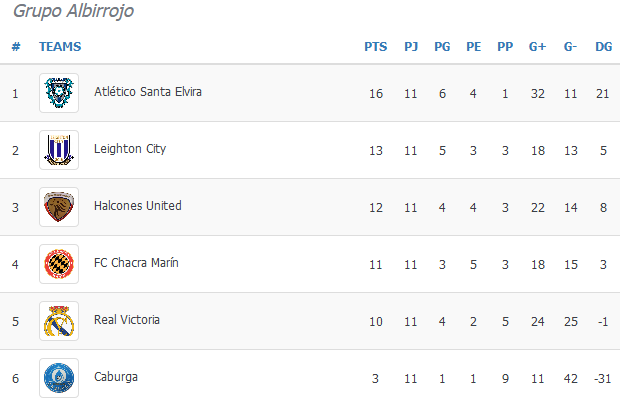Image resolution: width=620 pixels, height=399 pixels.
Task: Sort the table by PTS column
Action: coord(376,47)
